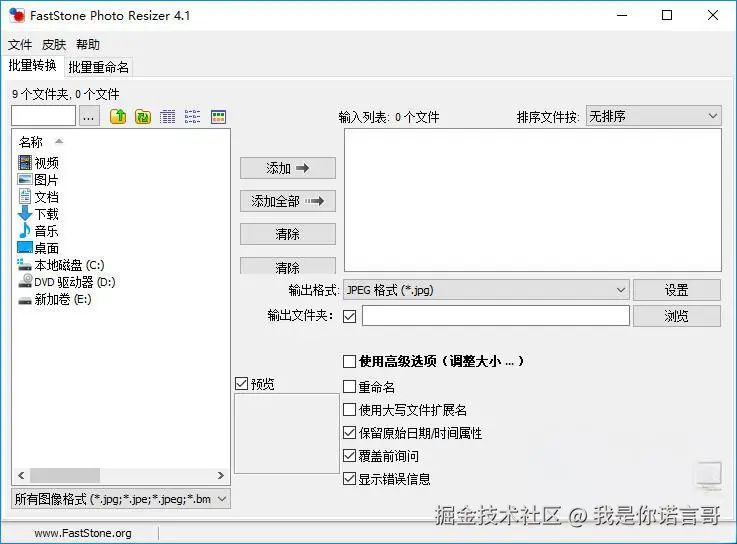Click the lower 清除 button
This screenshot has height=544, width=737.
[288, 266]
